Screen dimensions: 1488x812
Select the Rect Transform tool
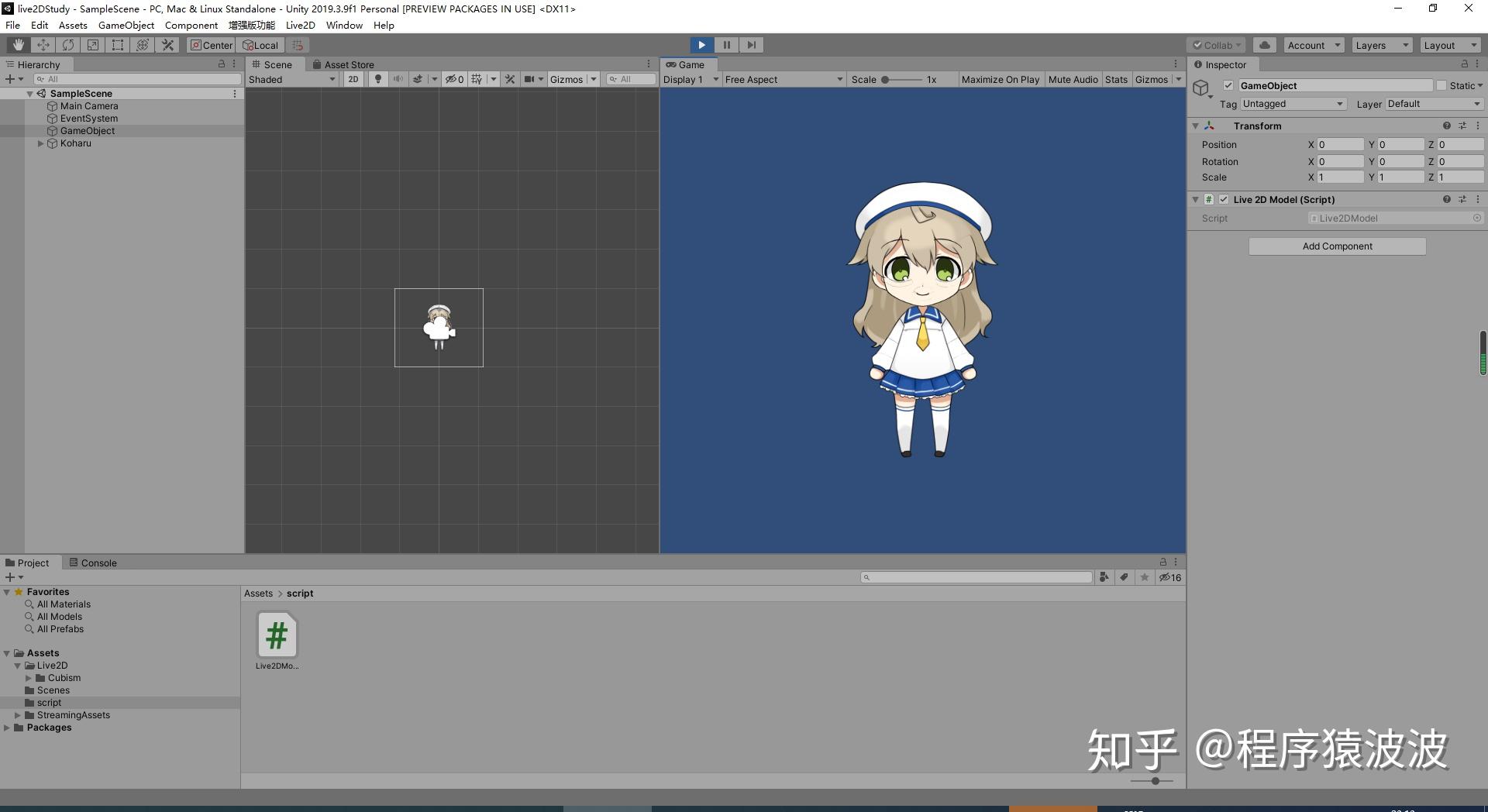118,44
